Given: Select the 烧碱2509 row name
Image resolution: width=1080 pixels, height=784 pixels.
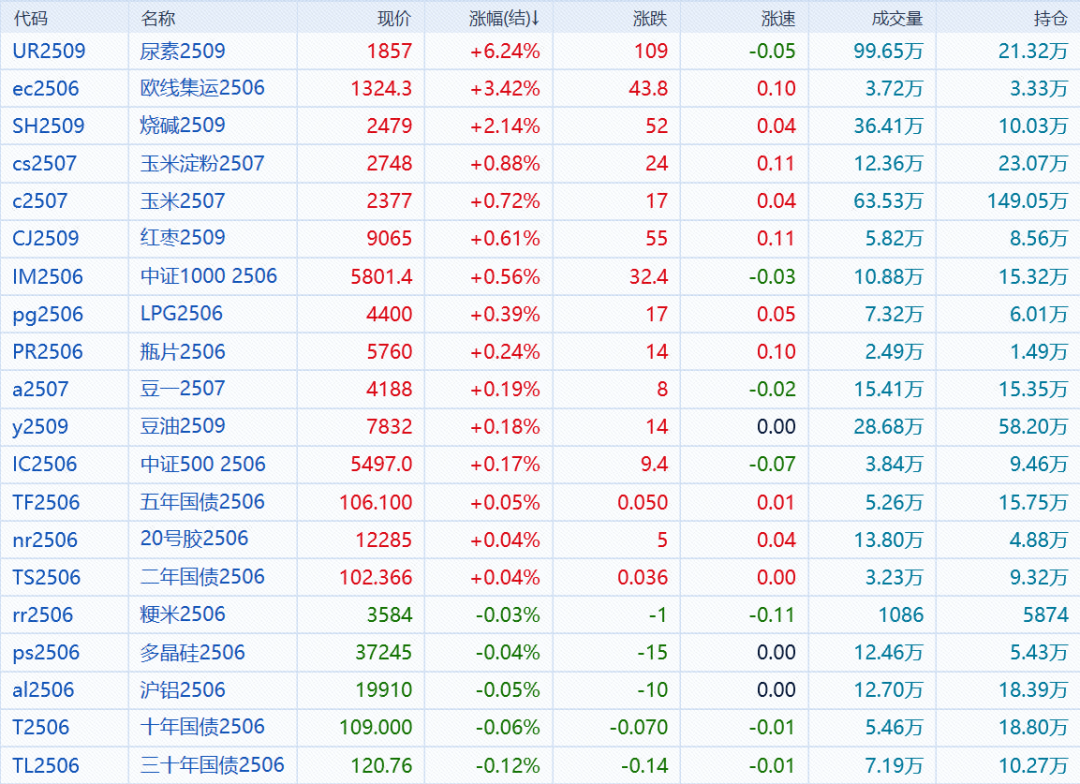Looking at the screenshot, I should click(182, 126).
